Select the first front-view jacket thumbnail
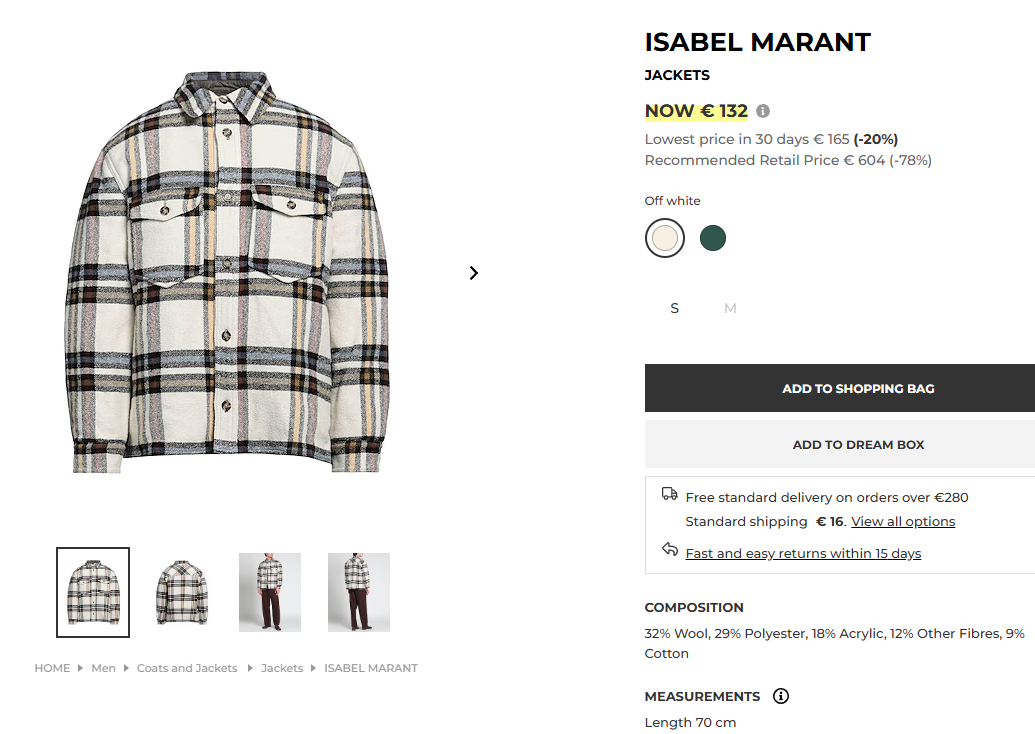 point(93,592)
